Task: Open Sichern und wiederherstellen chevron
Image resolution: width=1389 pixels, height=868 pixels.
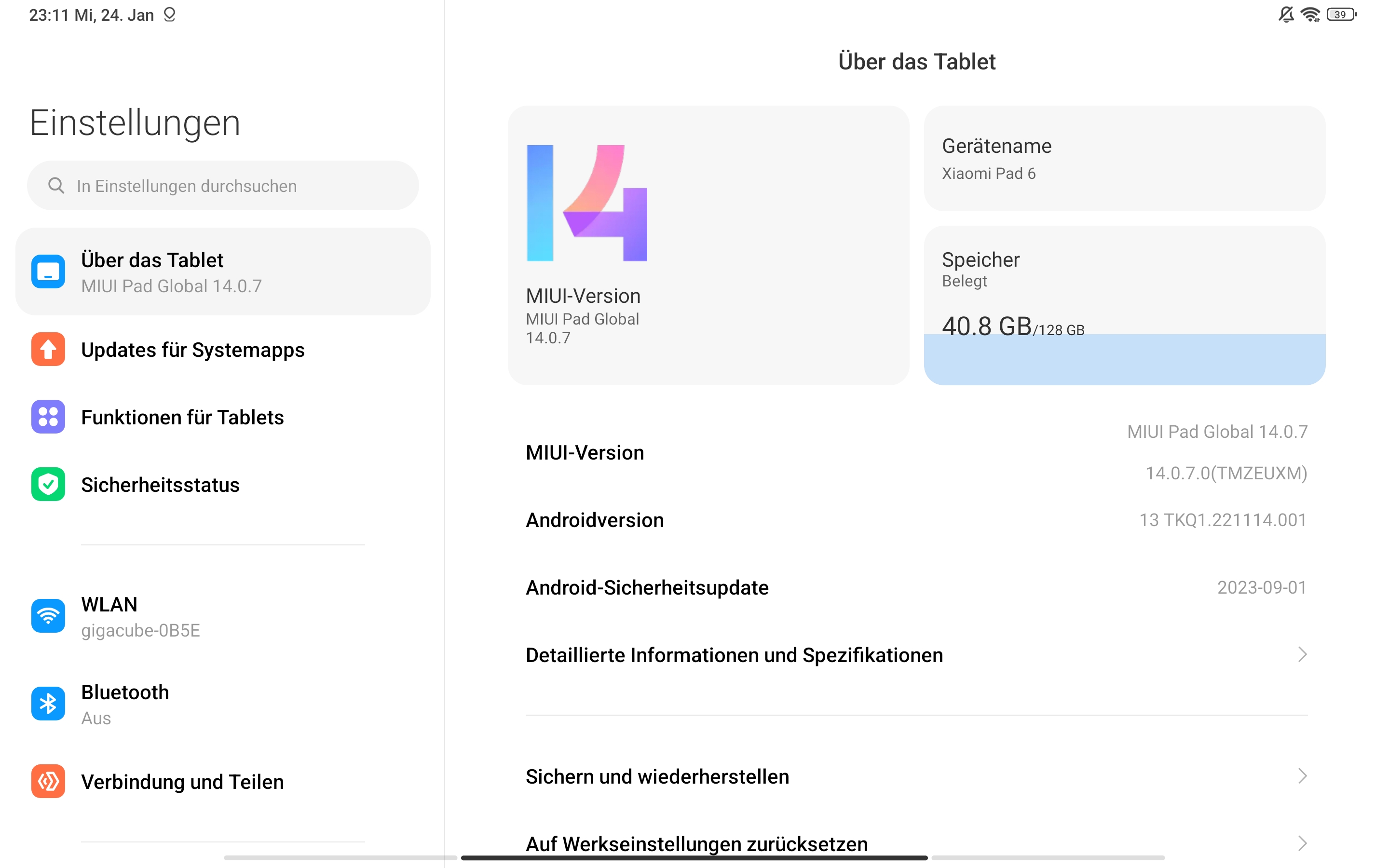Action: [1302, 776]
